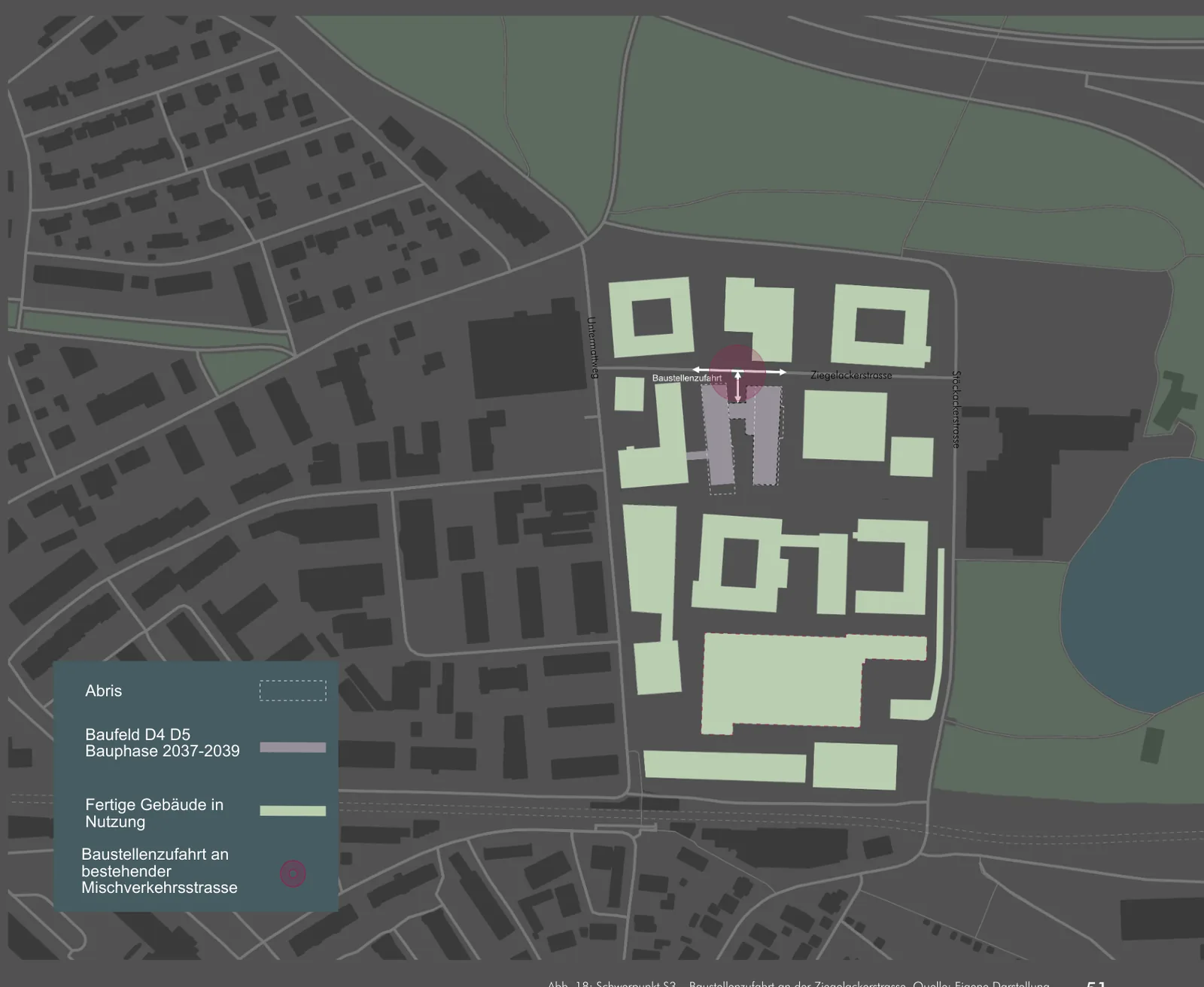1204x987 pixels.
Task: Click the pink circle icon in the legend
Action: [293, 873]
